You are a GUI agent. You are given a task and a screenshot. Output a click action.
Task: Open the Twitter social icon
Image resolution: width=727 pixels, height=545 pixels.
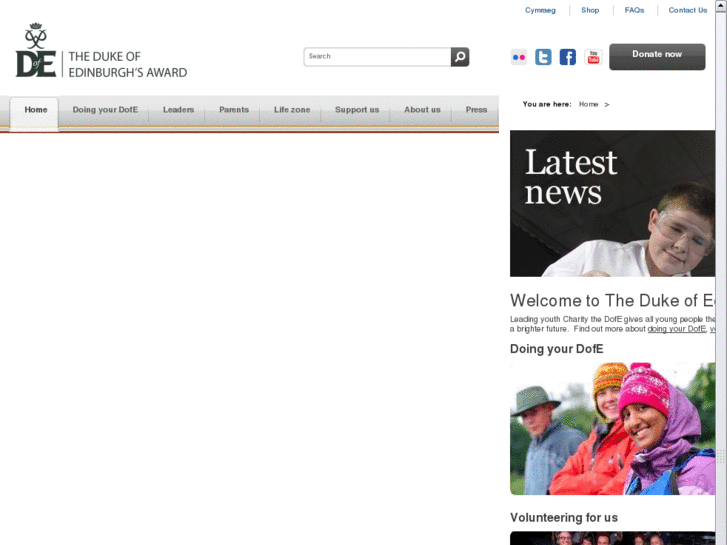pyautogui.click(x=543, y=57)
